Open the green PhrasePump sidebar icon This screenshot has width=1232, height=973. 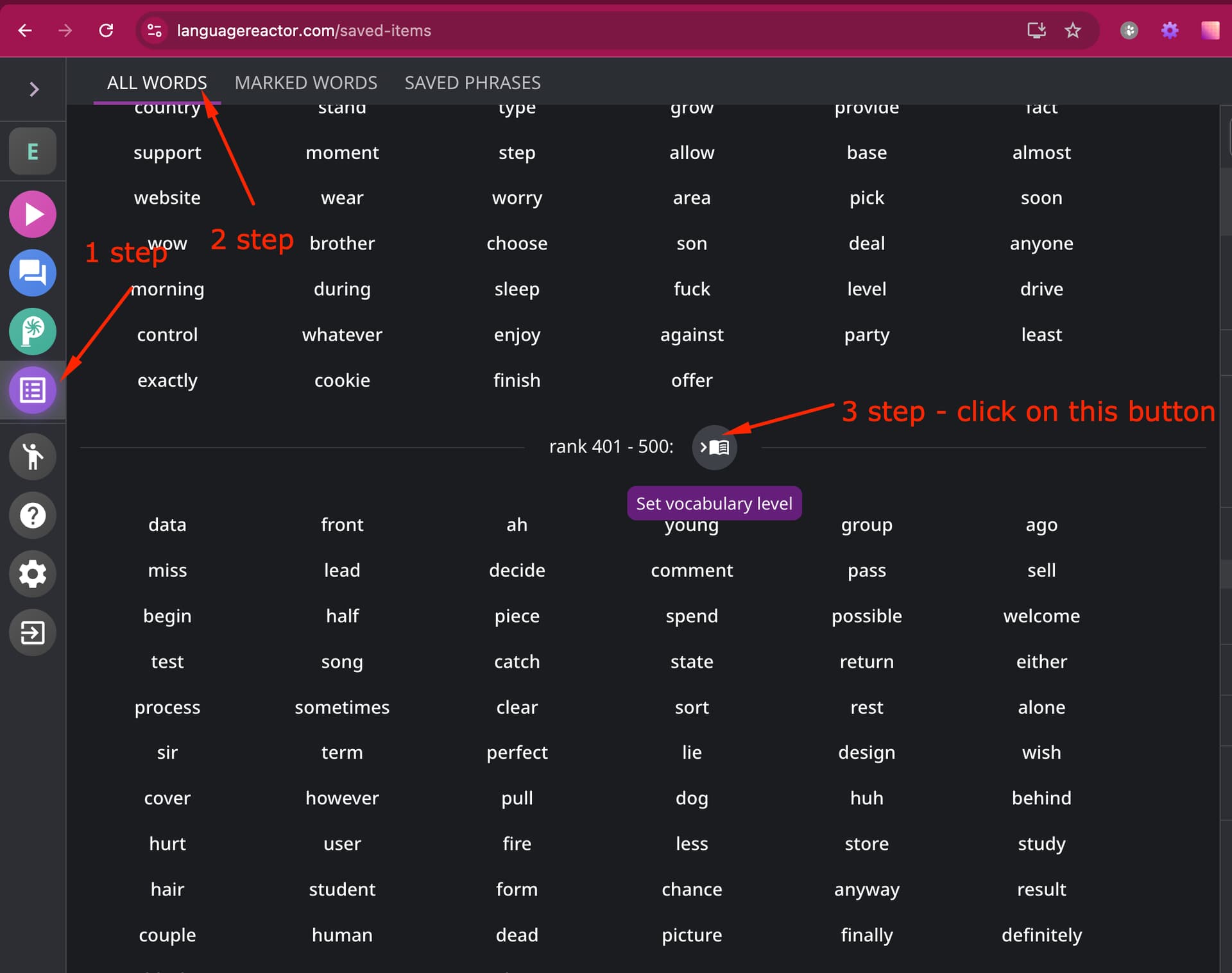(x=33, y=332)
